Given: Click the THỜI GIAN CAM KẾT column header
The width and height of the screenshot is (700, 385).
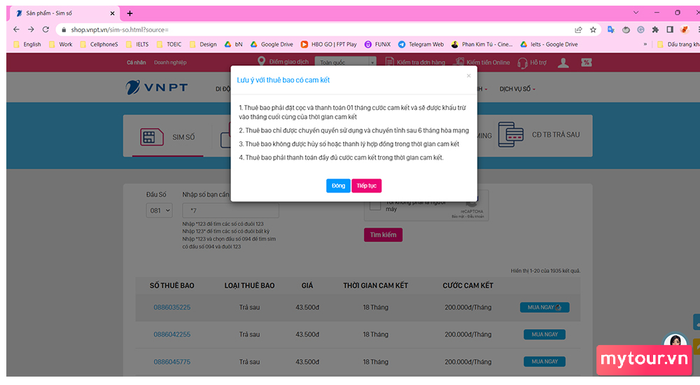Looking at the screenshot, I should click(375, 285).
